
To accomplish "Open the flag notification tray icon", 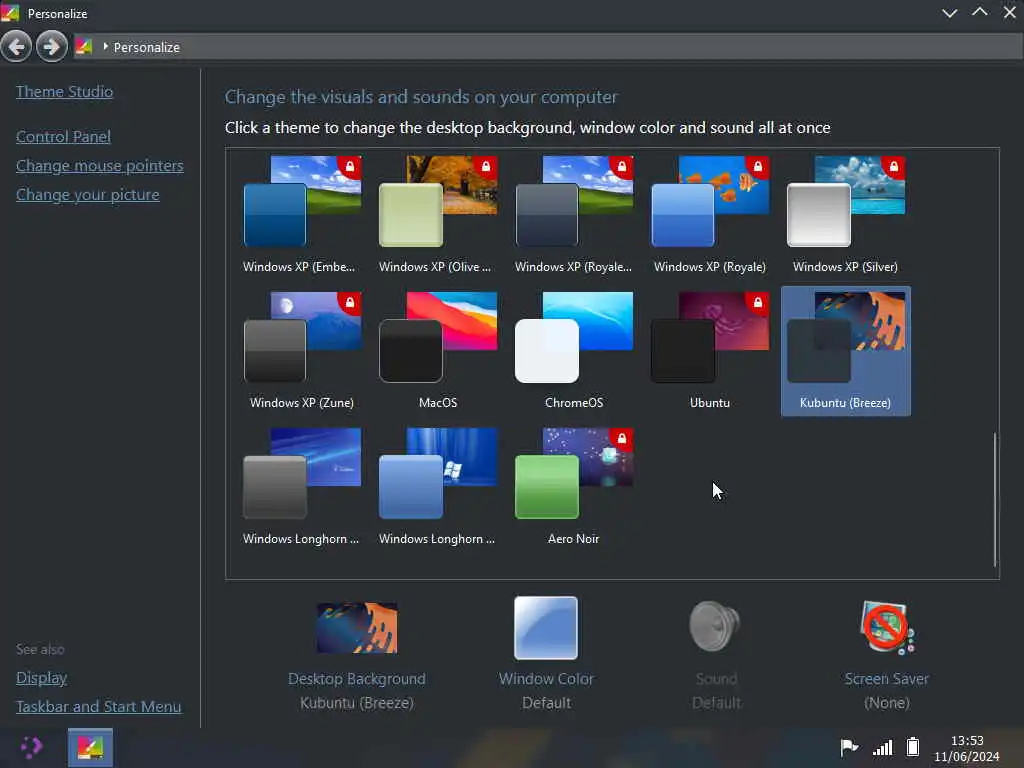I will coord(848,746).
